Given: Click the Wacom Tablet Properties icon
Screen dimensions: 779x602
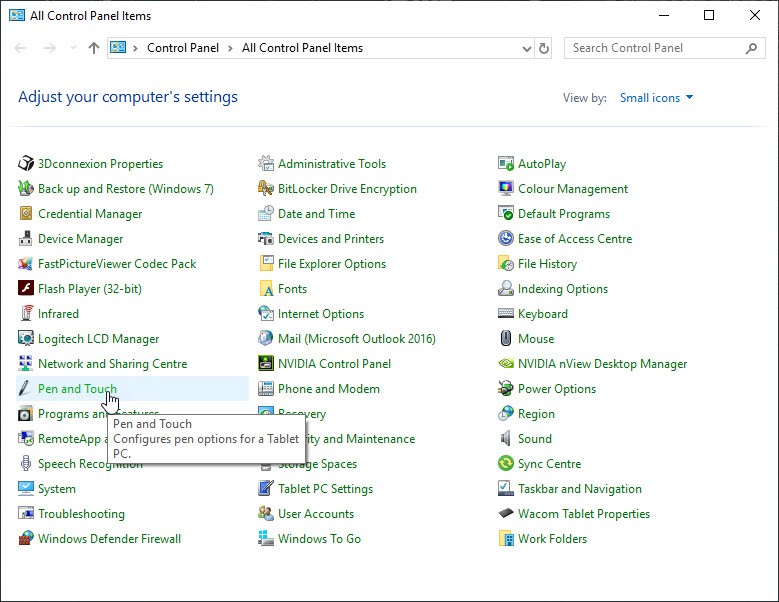Looking at the screenshot, I should [x=506, y=514].
